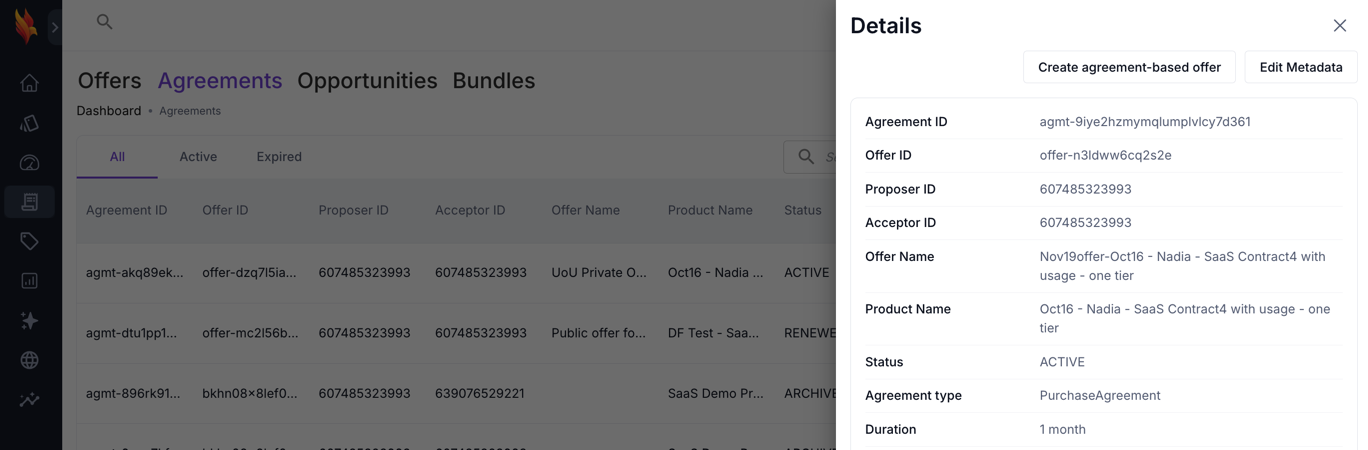
Task: Open the trend line analytics icon
Action: point(29,400)
